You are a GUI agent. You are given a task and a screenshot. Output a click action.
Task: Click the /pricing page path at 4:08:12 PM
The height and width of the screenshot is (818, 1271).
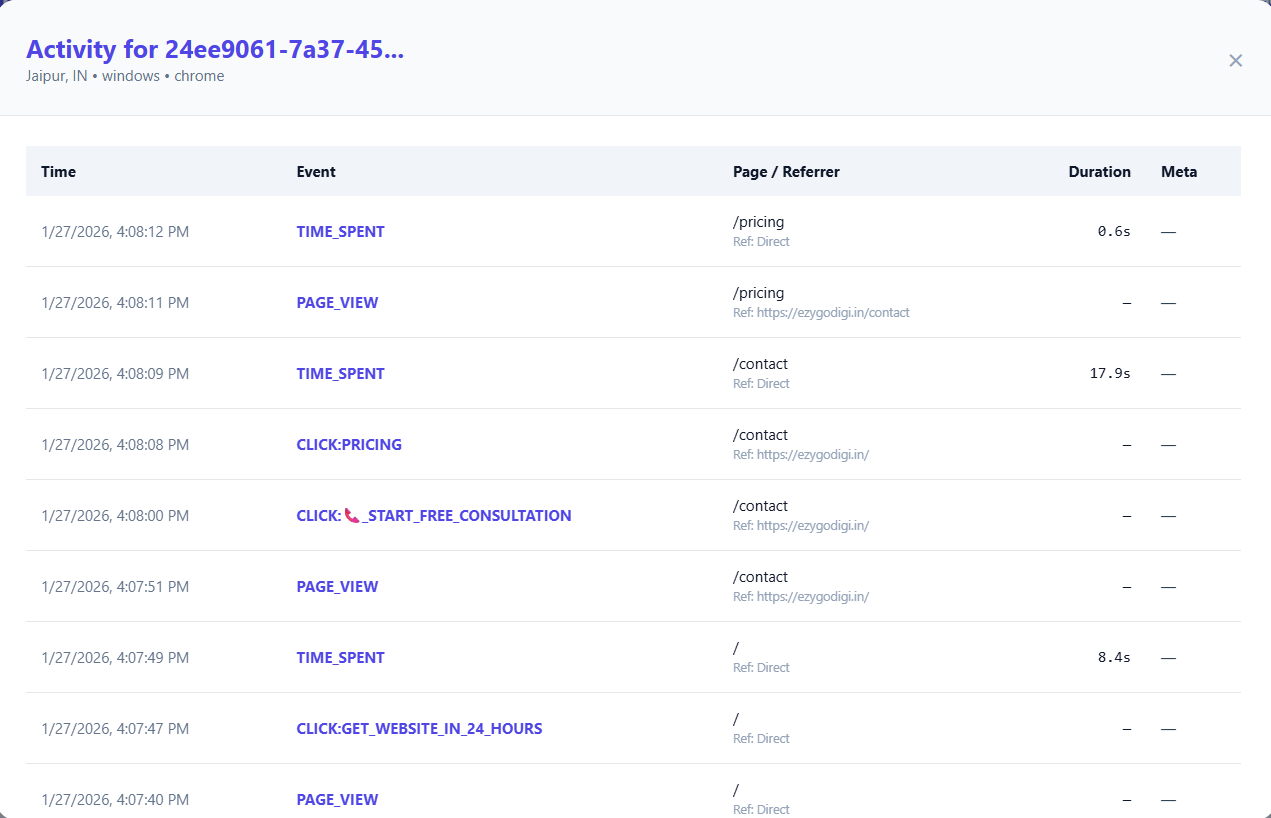(758, 221)
